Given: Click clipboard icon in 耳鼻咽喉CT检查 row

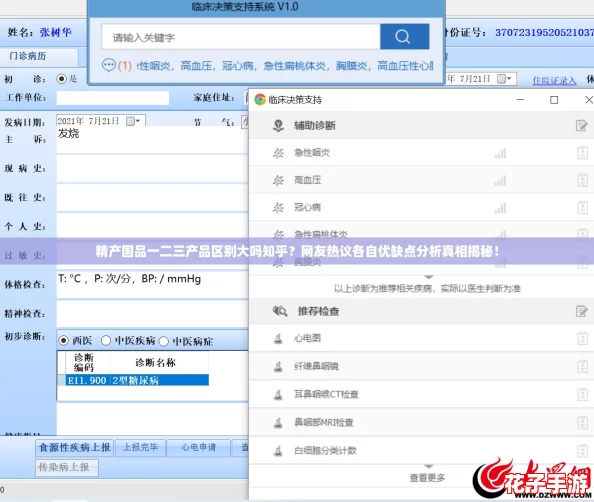Looking at the screenshot, I should [582, 394].
